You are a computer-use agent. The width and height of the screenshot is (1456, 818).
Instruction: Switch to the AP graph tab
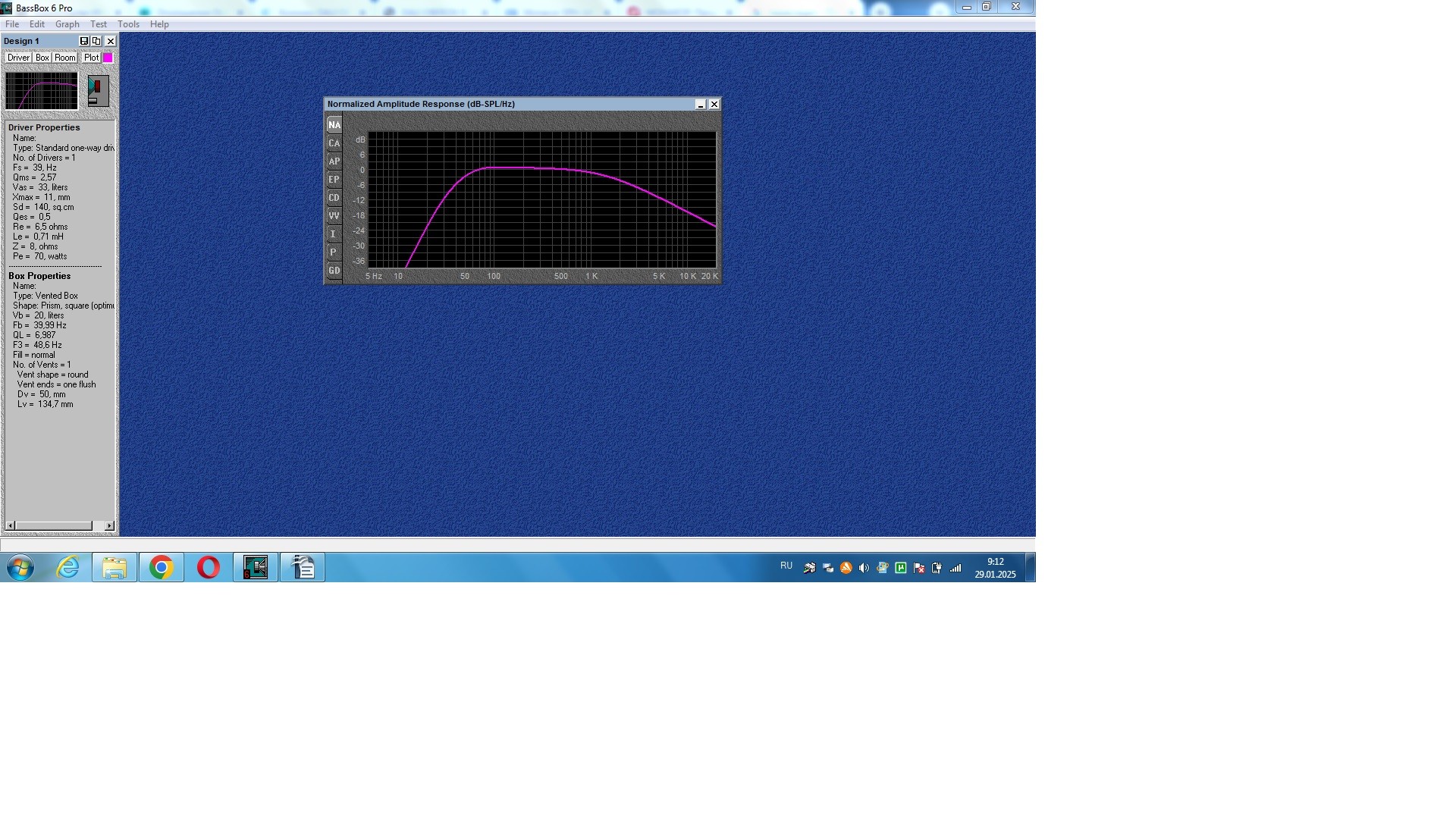pyautogui.click(x=334, y=161)
